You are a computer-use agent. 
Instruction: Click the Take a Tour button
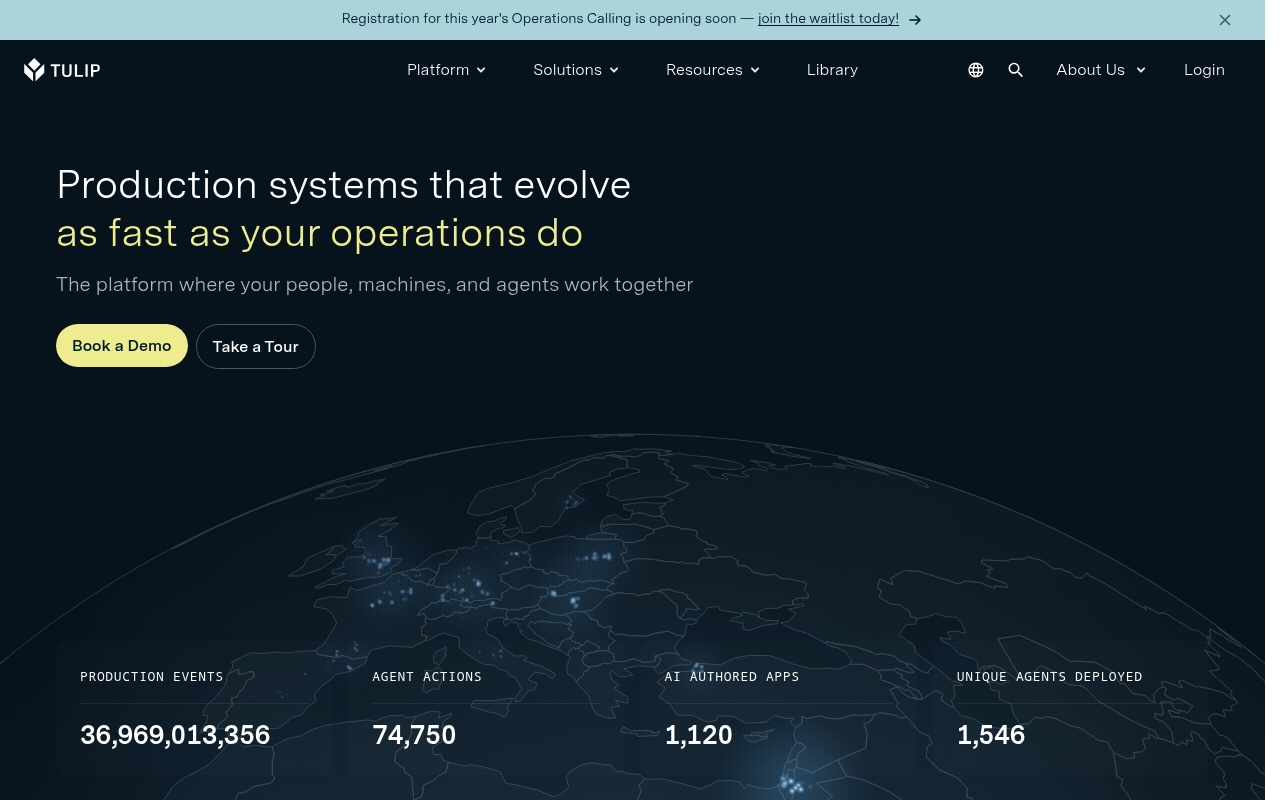(x=256, y=347)
